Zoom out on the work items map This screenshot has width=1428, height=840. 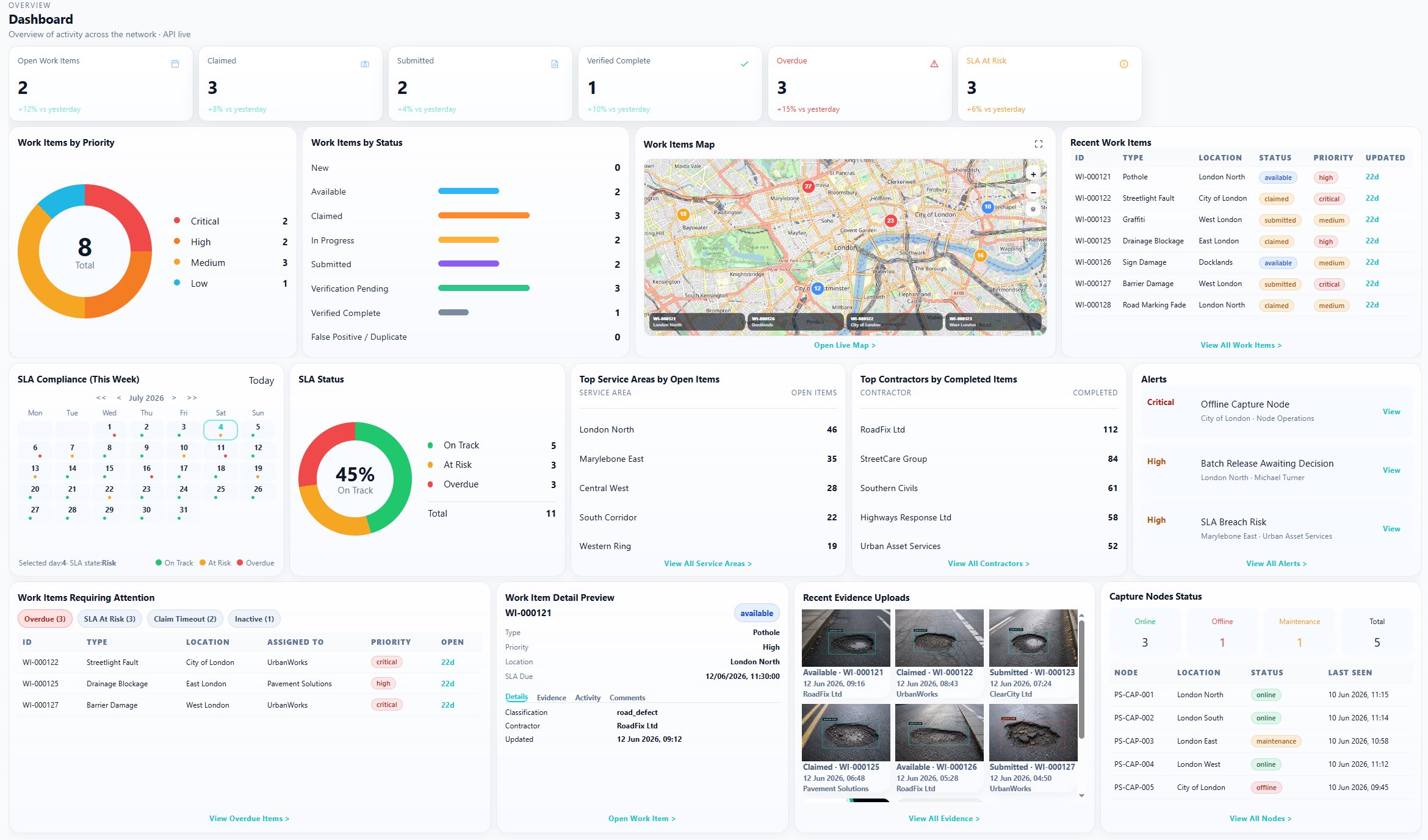pos(1033,192)
